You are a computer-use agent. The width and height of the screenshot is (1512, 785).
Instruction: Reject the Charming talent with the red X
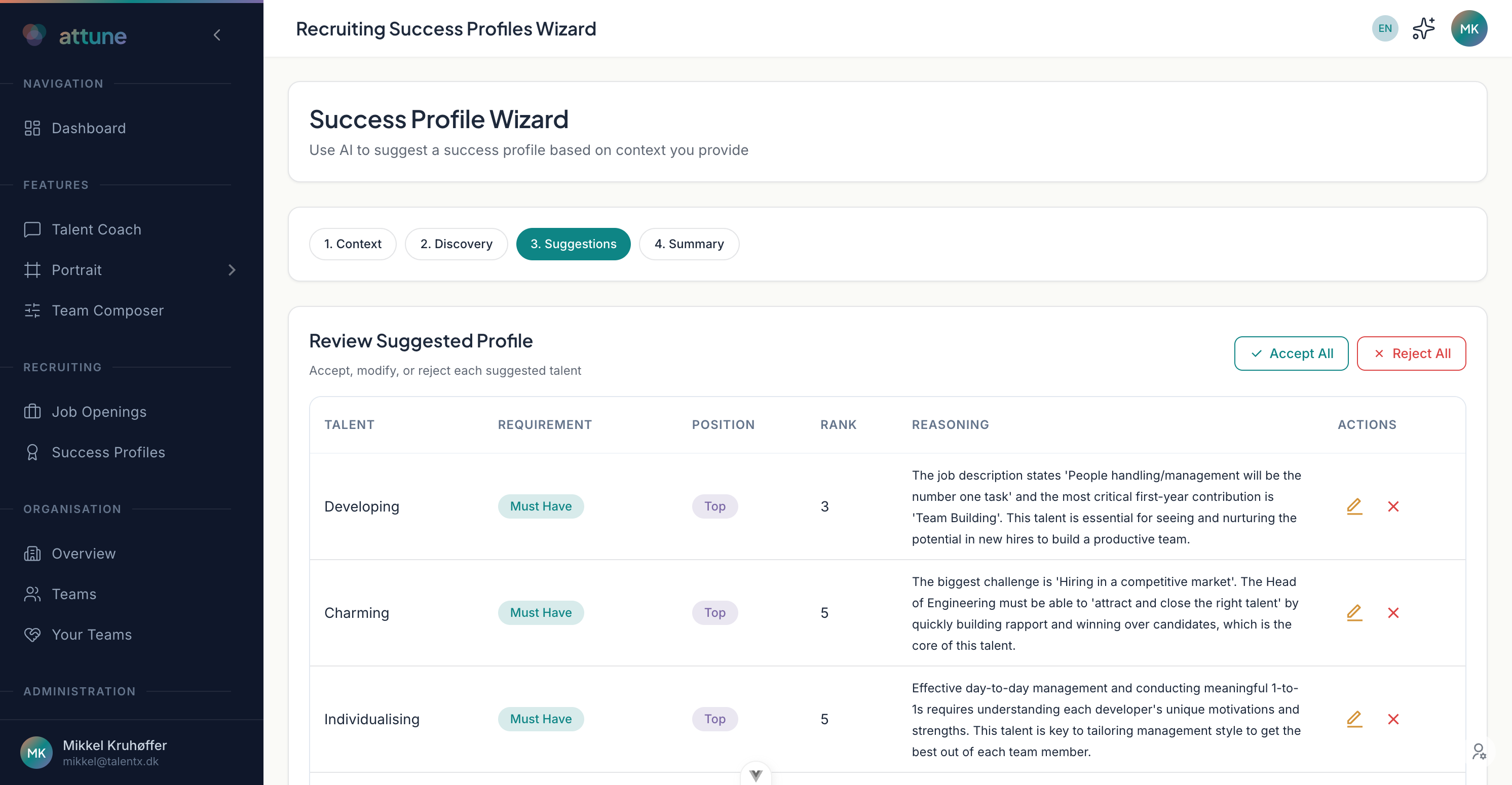pyautogui.click(x=1394, y=612)
